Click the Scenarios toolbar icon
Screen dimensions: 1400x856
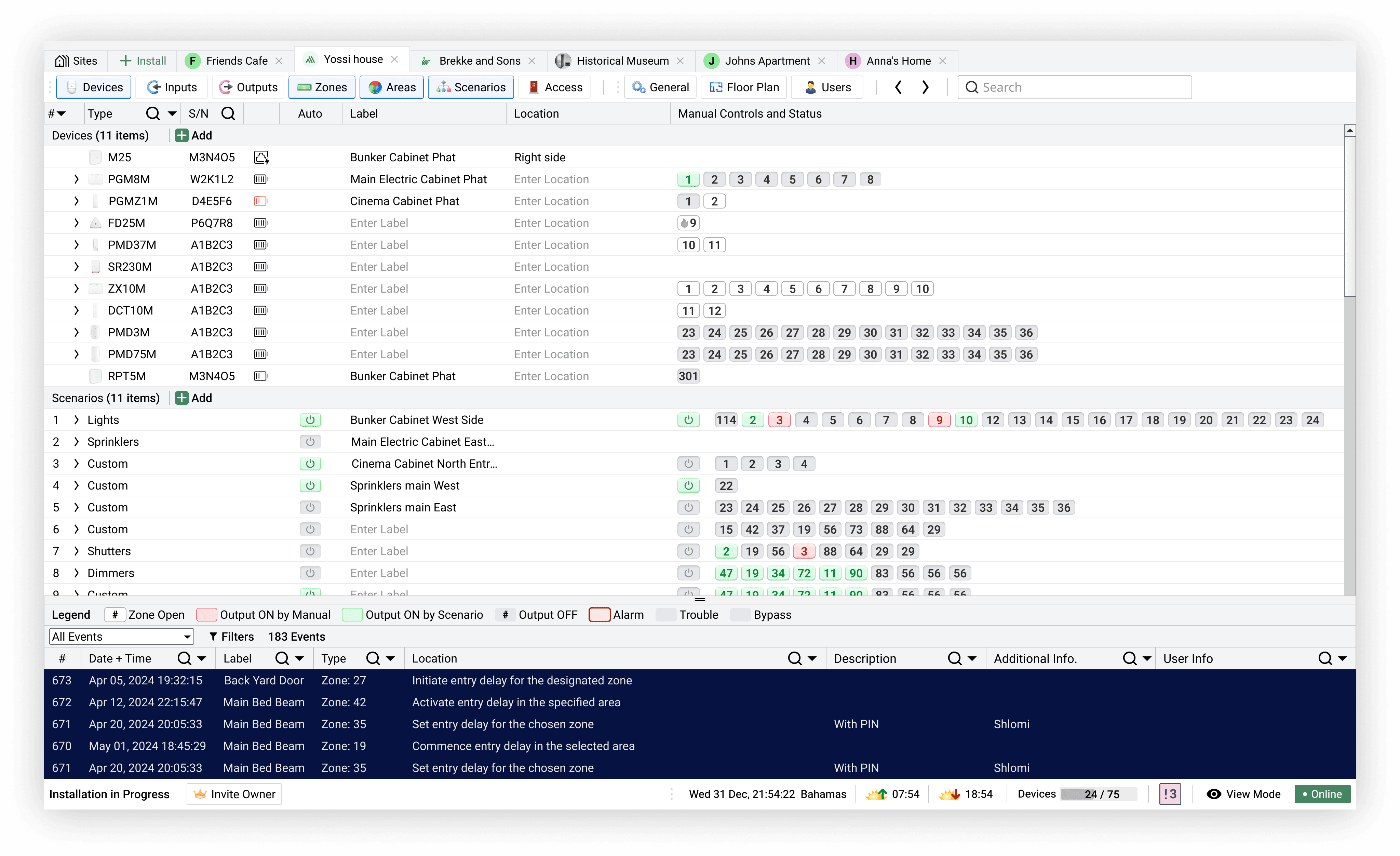[443, 87]
